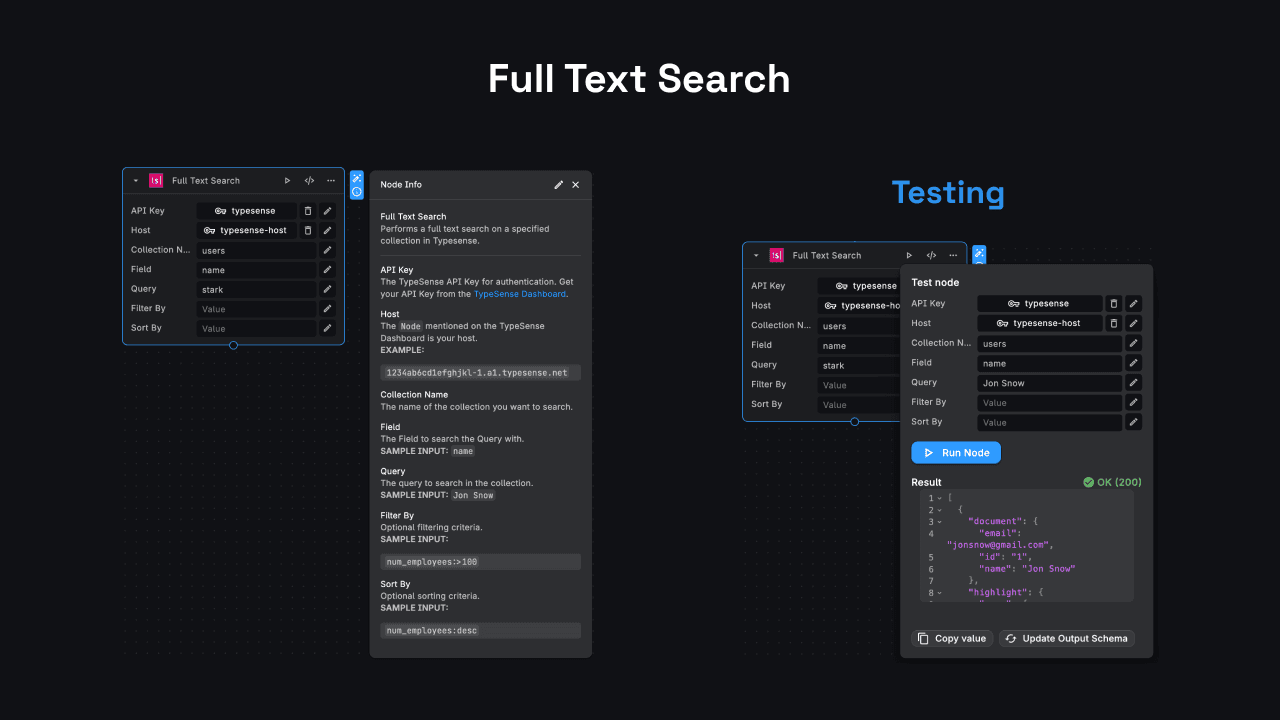Click the typesense-host chip in left node
This screenshot has width=1280, height=720.
[246, 230]
